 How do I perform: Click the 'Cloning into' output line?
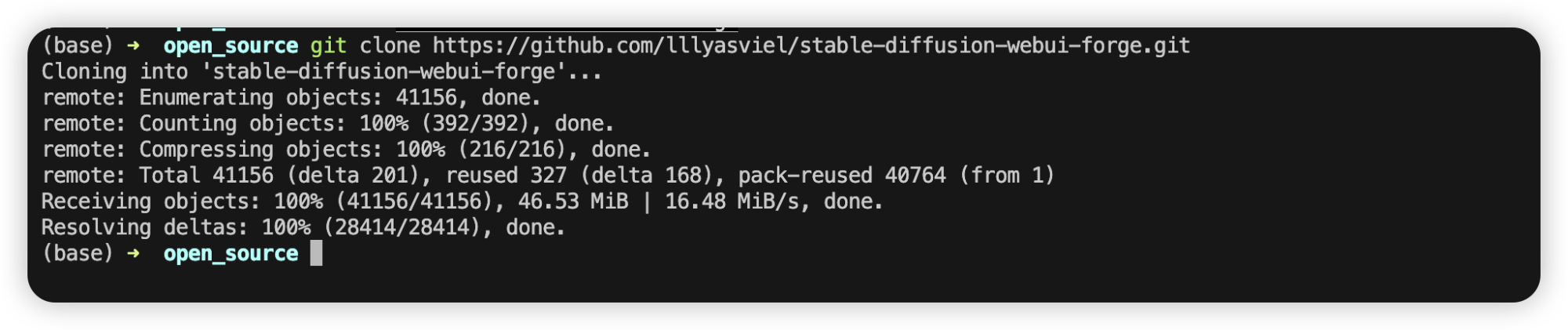(x=321, y=72)
